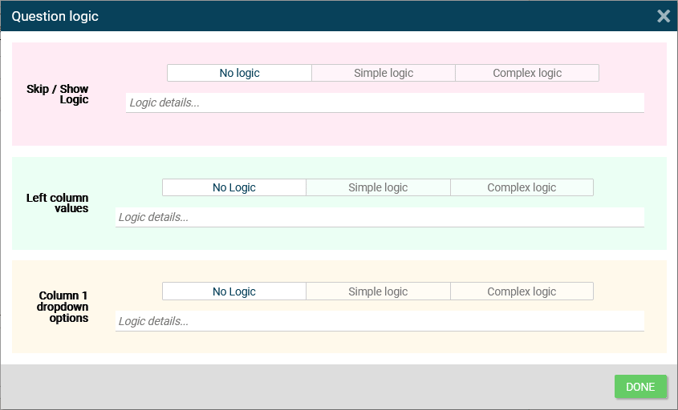This screenshot has height=410, width=678.
Task: Choose Simple logic for Skip / Show Logic
Action: 383,73
